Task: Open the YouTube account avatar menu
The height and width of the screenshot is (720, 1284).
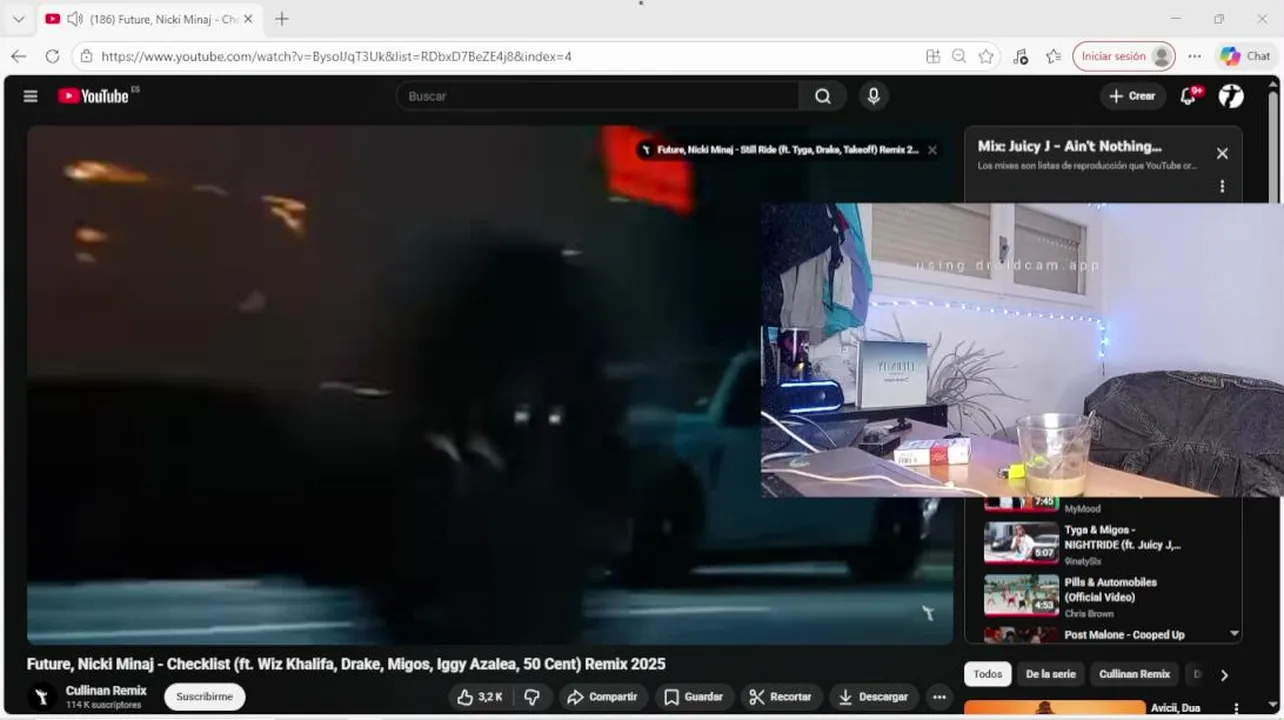Action: (x=1231, y=96)
